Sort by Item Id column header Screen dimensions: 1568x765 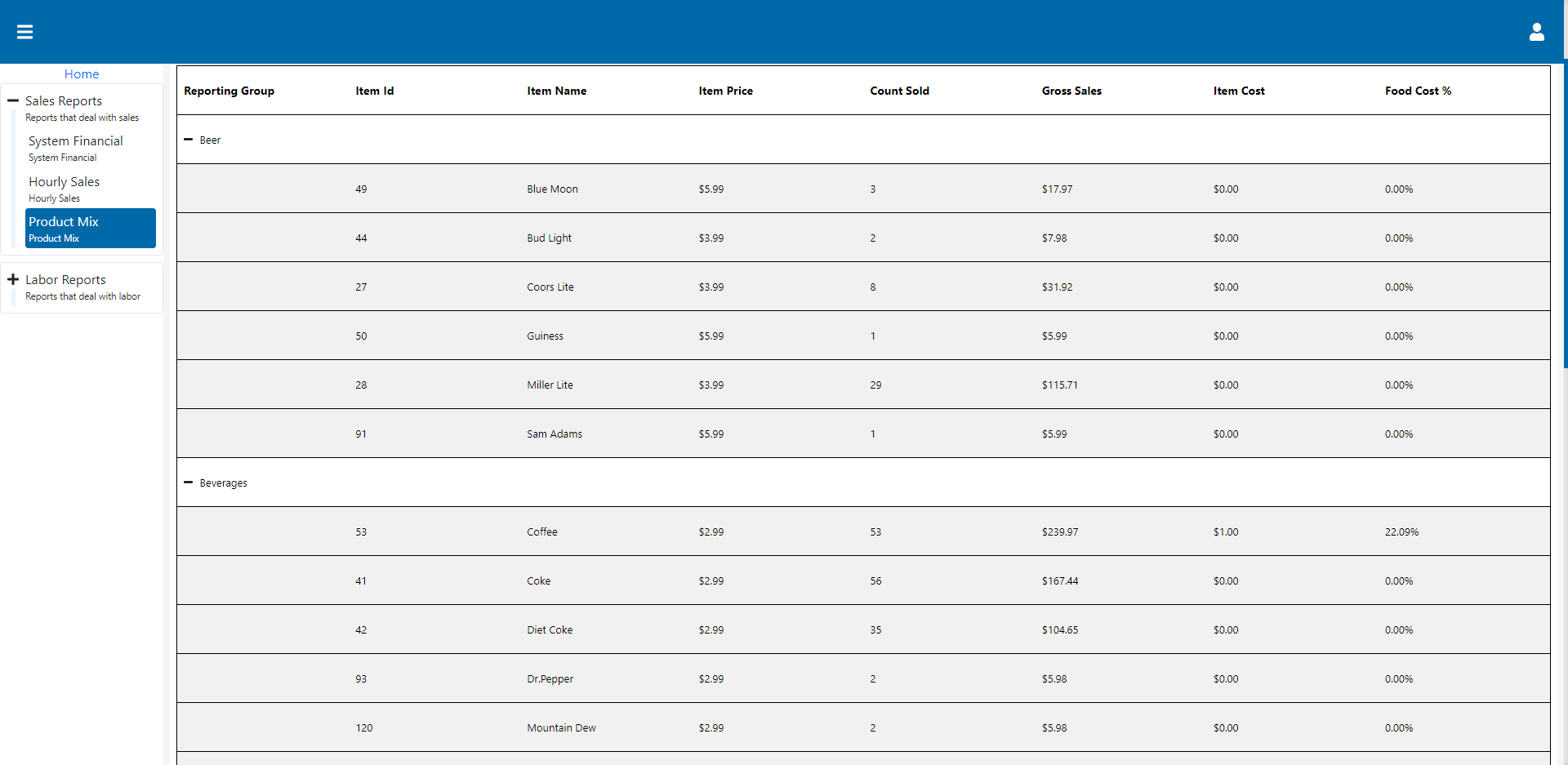pyautogui.click(x=375, y=91)
